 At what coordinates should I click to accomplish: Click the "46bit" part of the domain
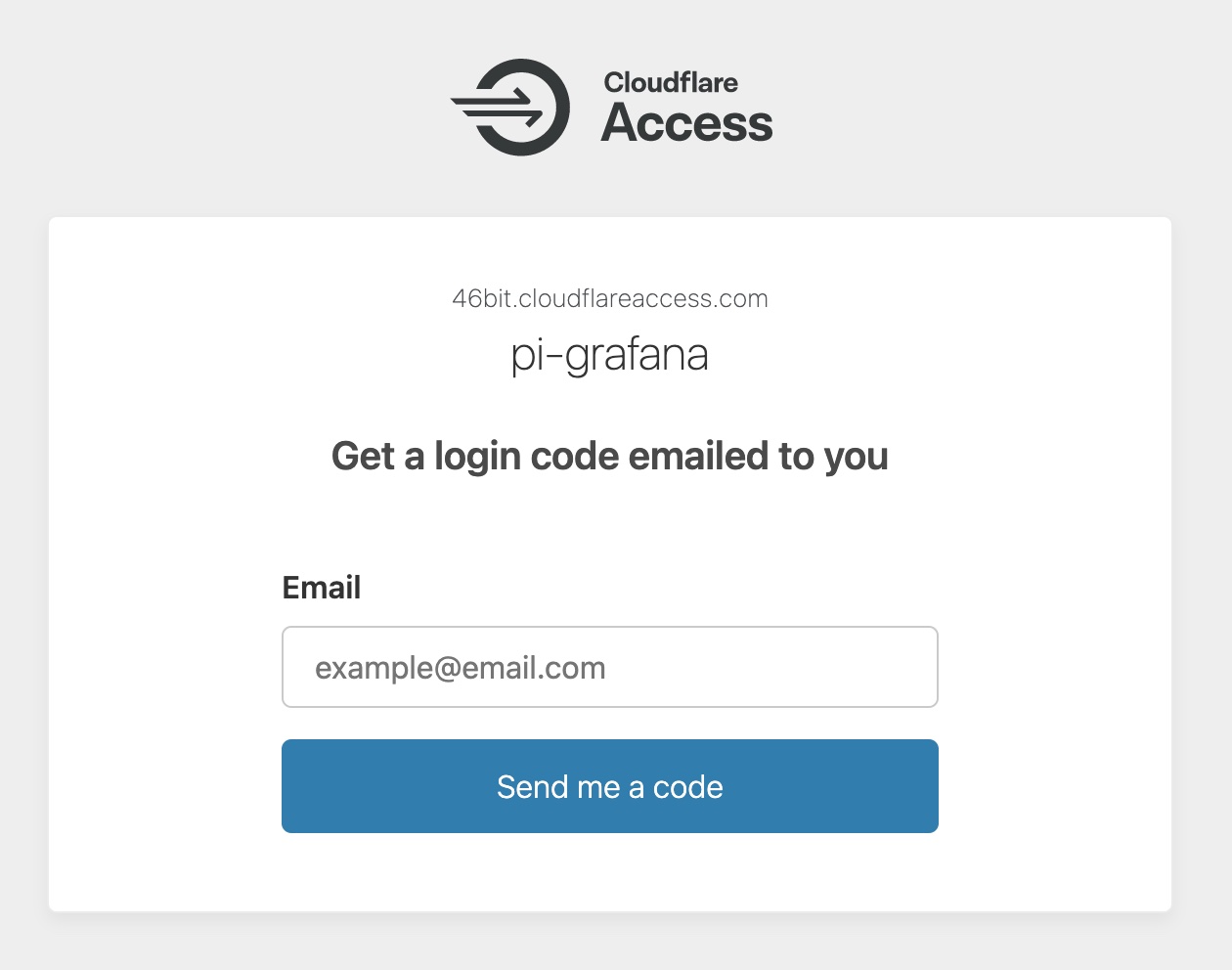(482, 299)
